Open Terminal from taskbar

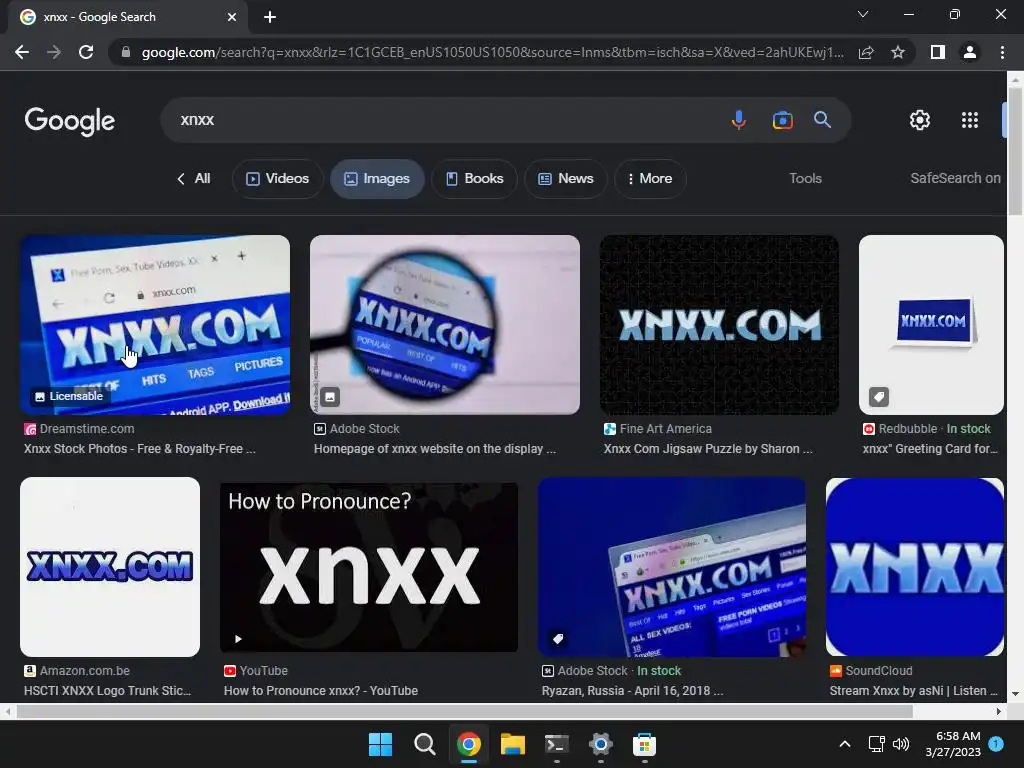[x=556, y=744]
